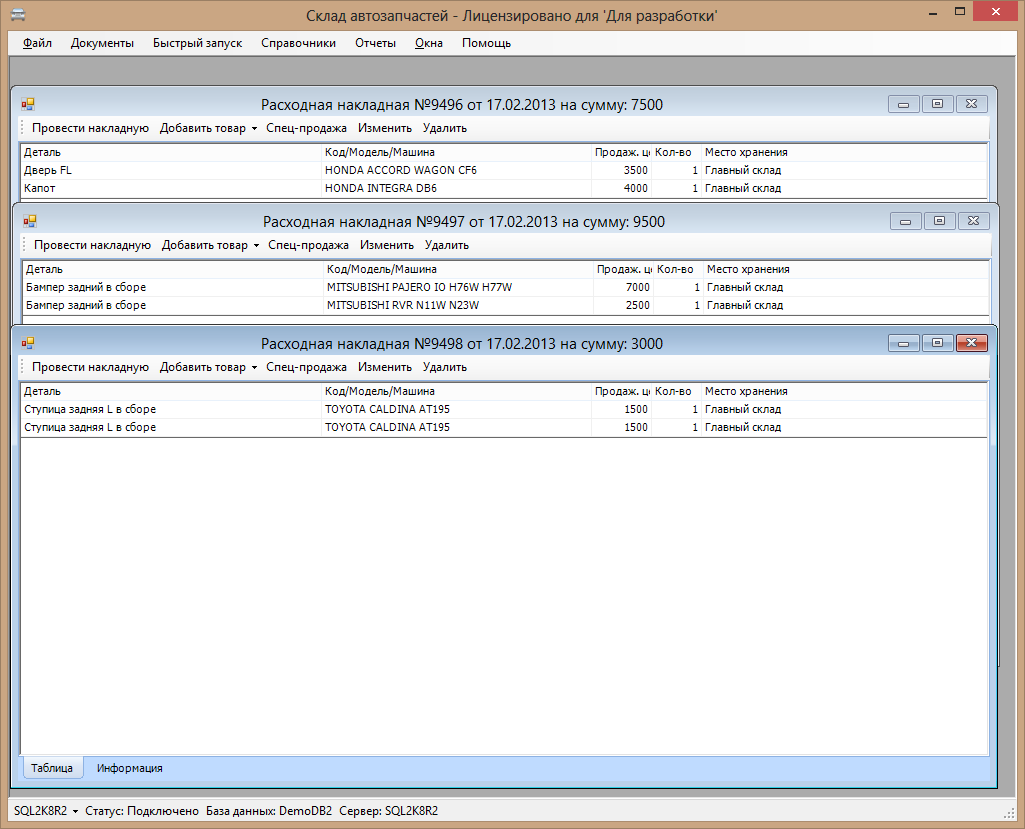Close the invoice №9498 window
The height and width of the screenshot is (829, 1025).
971,343
